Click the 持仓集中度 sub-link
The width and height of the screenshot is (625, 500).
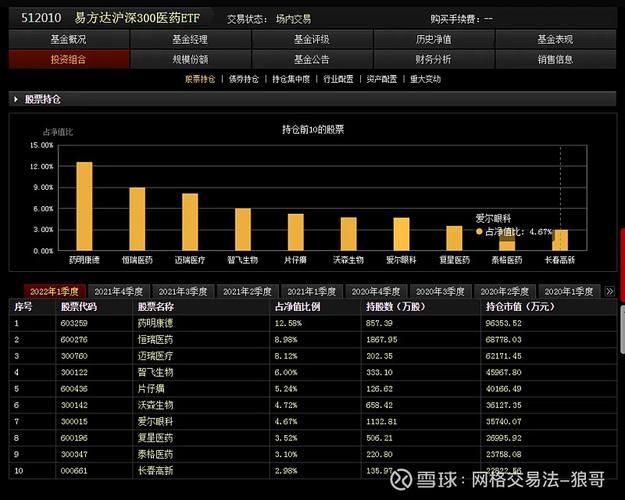point(291,79)
